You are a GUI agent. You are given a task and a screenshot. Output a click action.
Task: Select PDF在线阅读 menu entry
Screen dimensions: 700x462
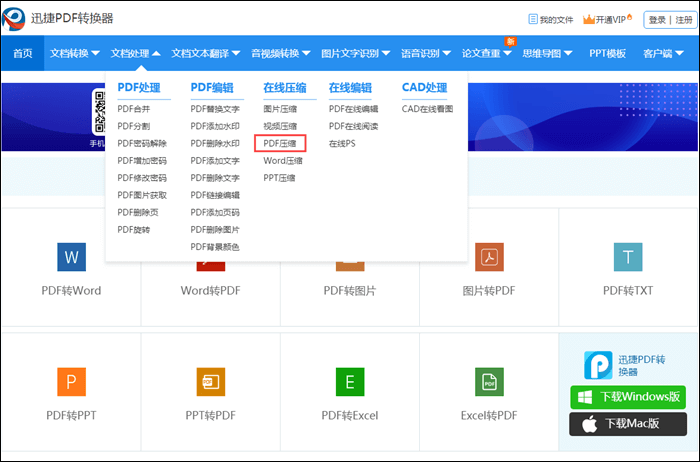pos(354,126)
